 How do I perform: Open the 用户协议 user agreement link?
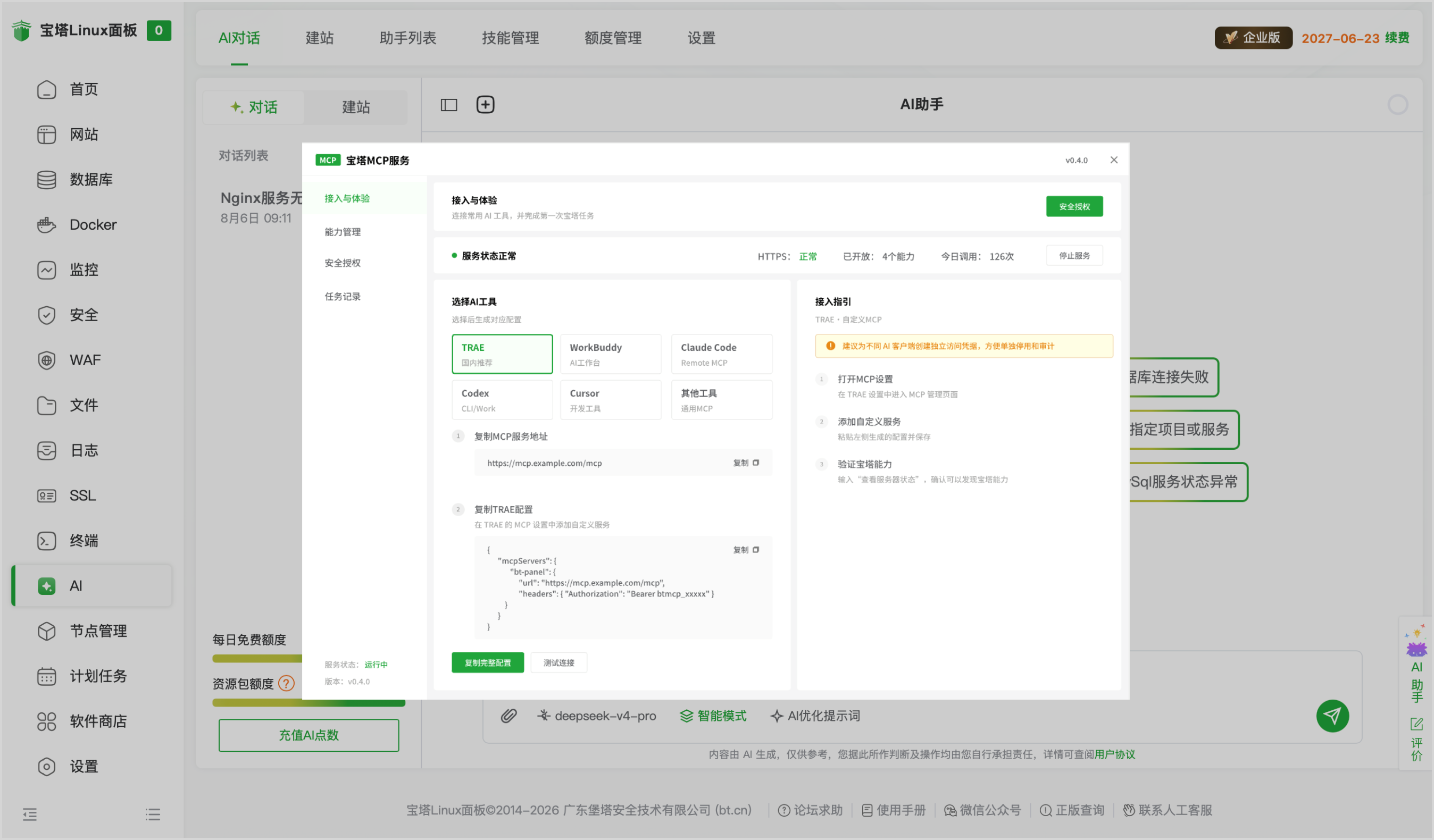[x=1114, y=754]
